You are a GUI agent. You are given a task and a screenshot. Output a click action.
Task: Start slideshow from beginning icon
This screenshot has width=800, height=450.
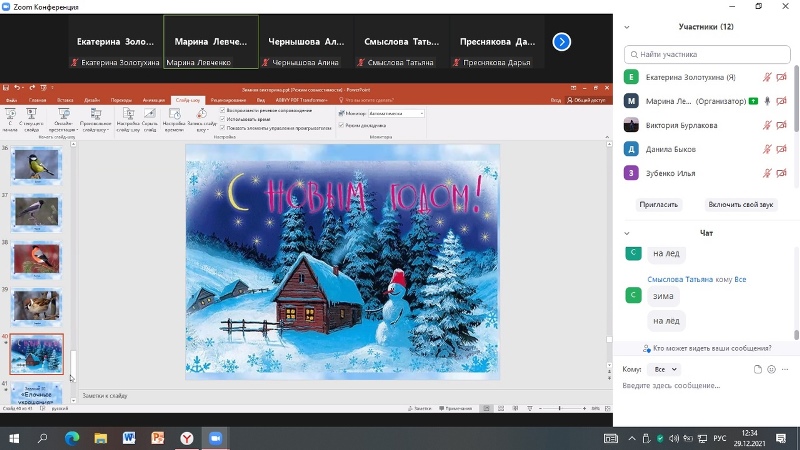tap(10, 119)
